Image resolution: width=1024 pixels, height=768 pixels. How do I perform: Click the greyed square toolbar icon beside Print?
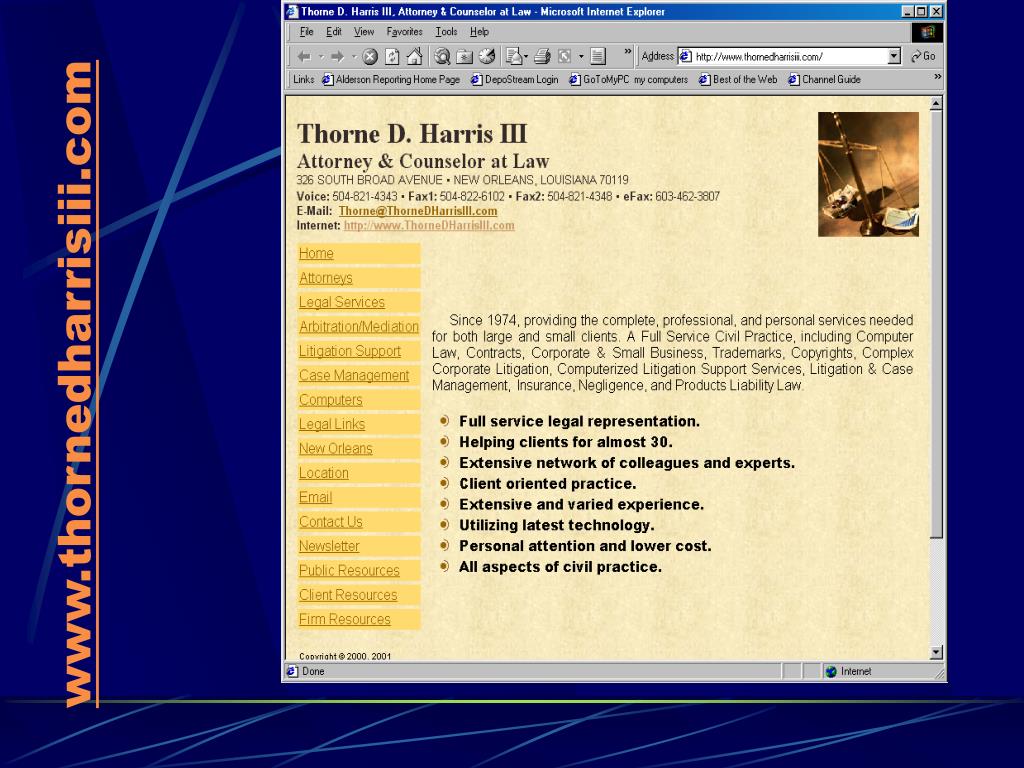564,57
